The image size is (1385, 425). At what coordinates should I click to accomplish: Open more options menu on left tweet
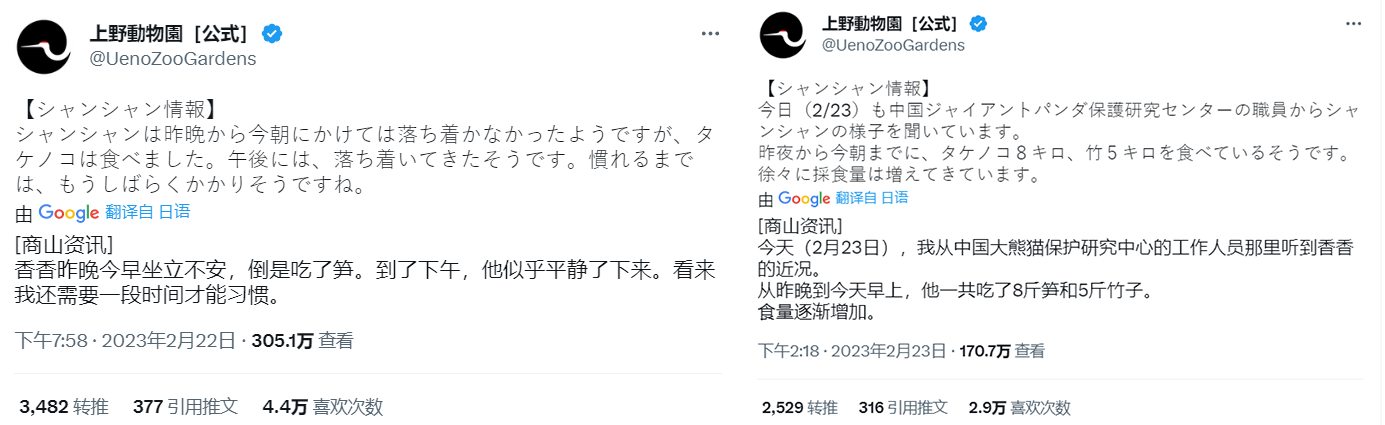(x=711, y=33)
